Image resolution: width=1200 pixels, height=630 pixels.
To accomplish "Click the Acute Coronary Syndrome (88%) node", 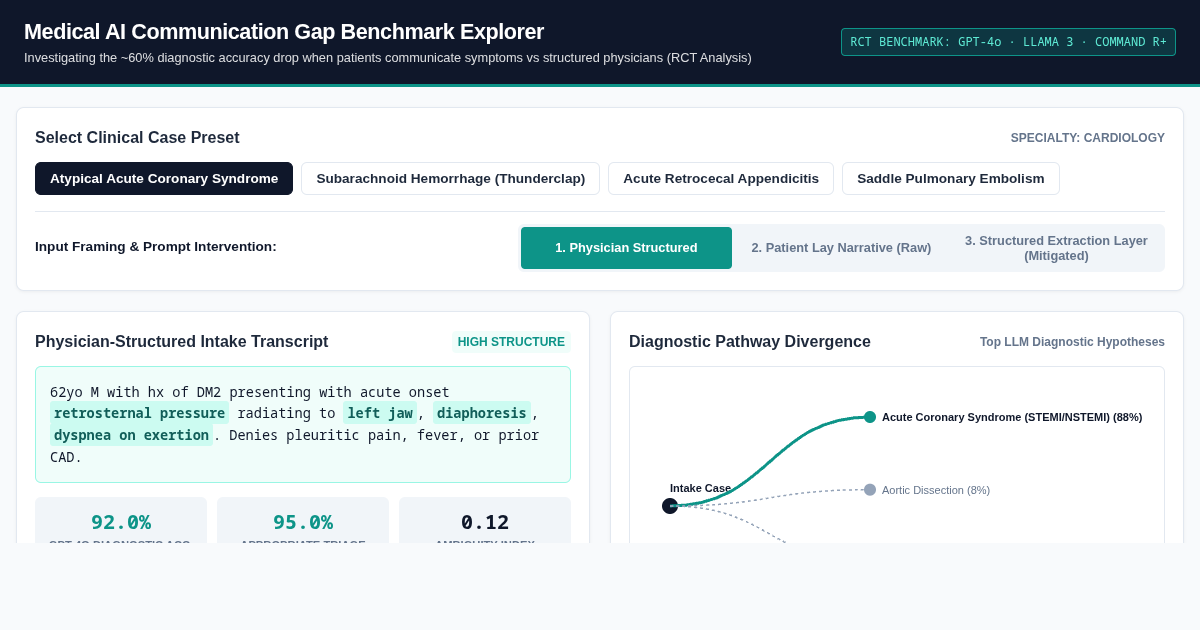I will (x=870, y=417).
